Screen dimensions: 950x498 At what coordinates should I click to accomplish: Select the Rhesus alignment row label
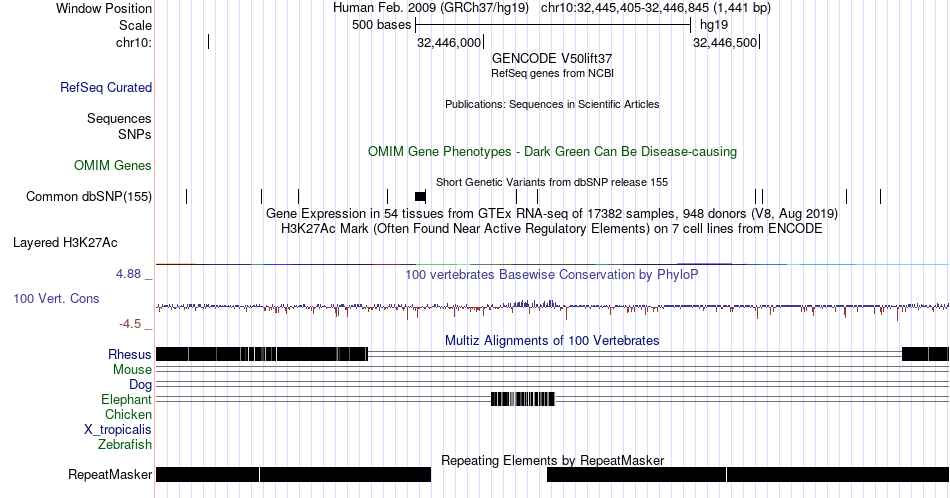[x=130, y=354]
